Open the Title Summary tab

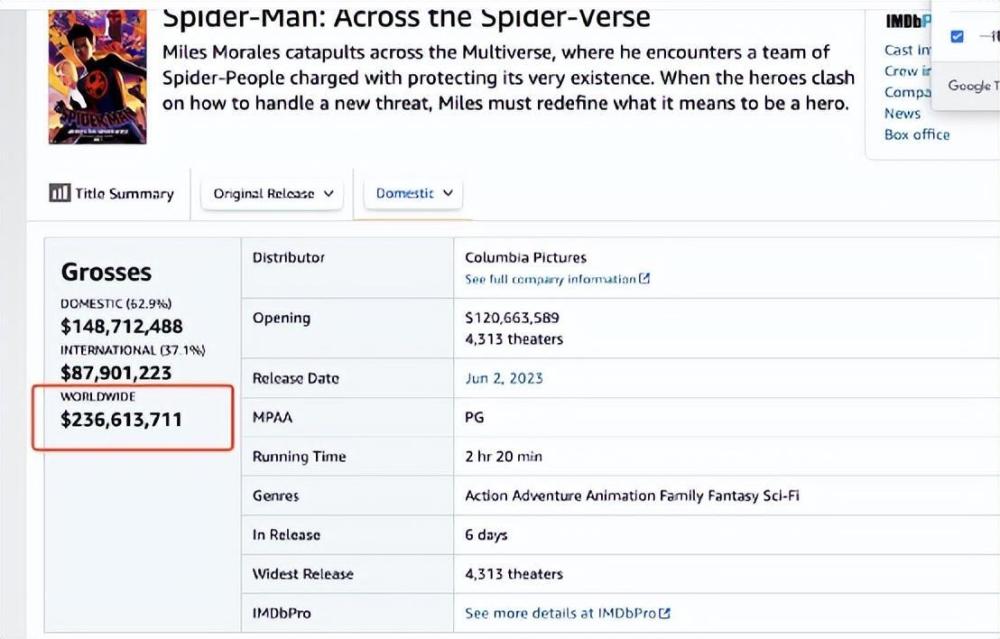point(111,194)
